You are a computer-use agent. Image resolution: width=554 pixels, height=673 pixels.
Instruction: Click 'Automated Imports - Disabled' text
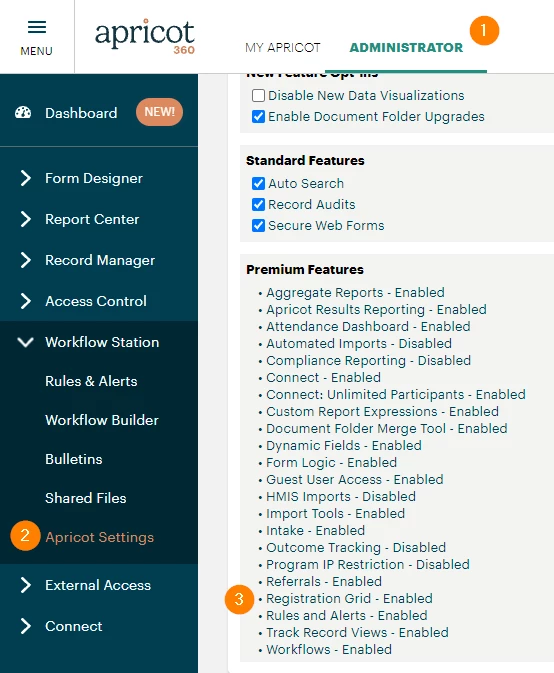point(359,343)
